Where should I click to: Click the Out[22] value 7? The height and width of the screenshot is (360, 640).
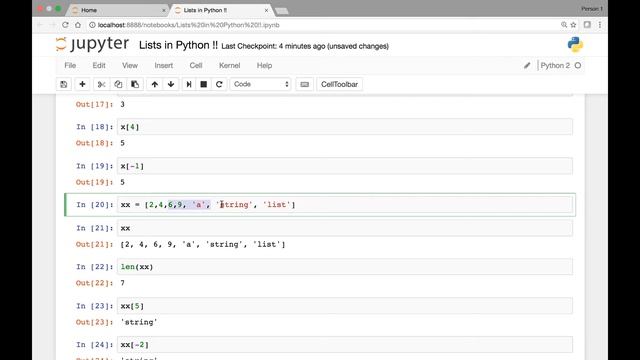(x=122, y=283)
